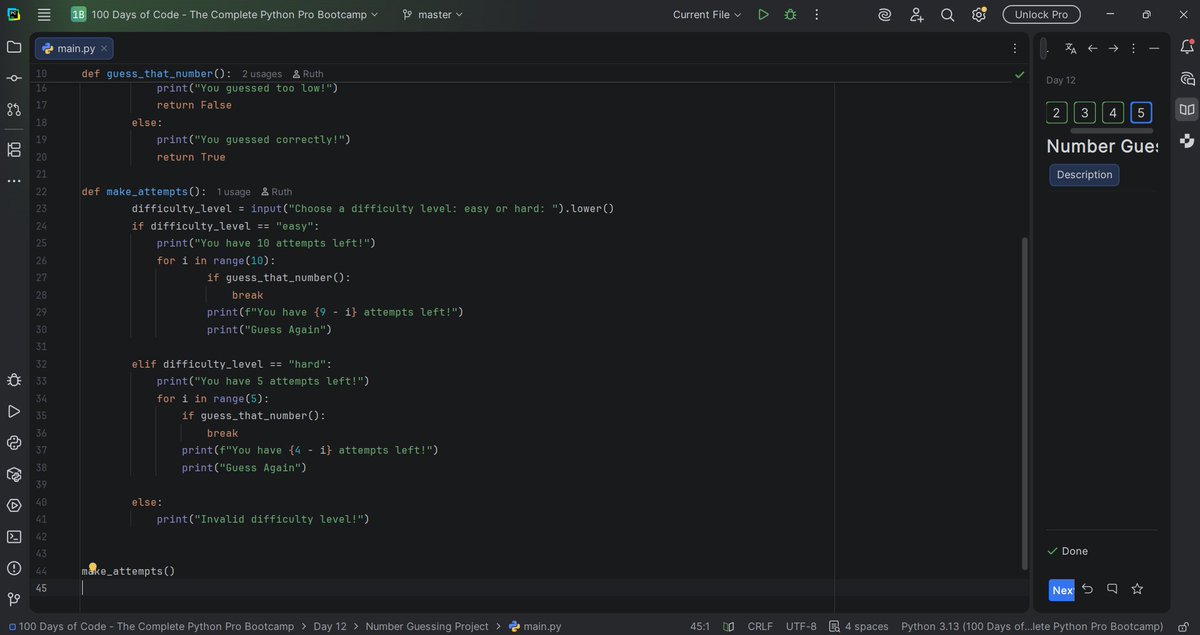Open the AI assistant swirl icon in toolbar
This screenshot has height=635, width=1200.
(885, 15)
